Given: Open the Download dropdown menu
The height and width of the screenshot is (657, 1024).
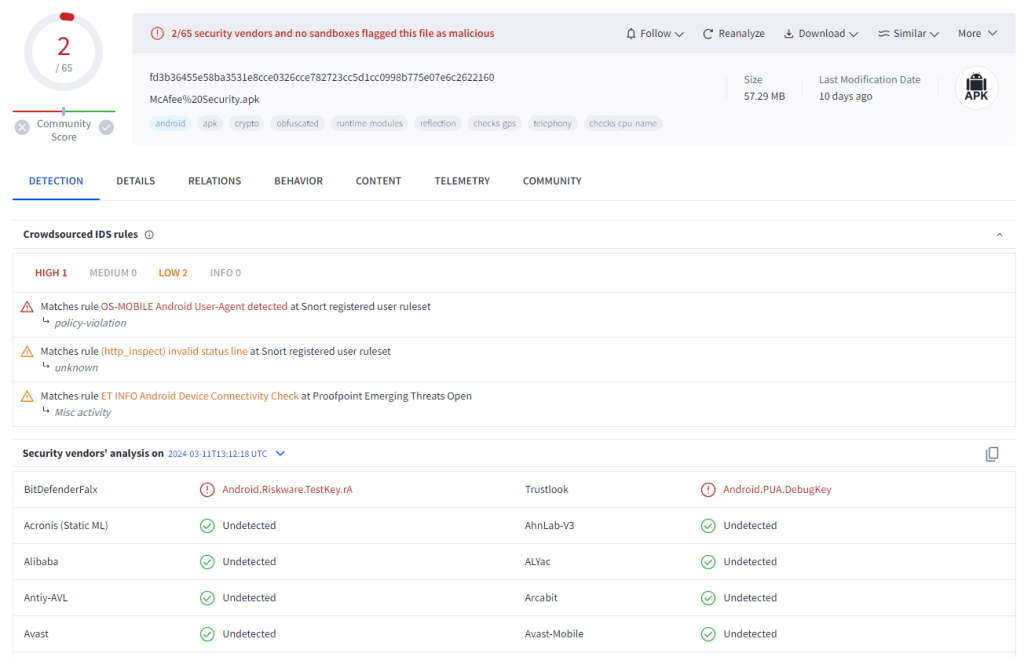Looking at the screenshot, I should (x=821, y=34).
